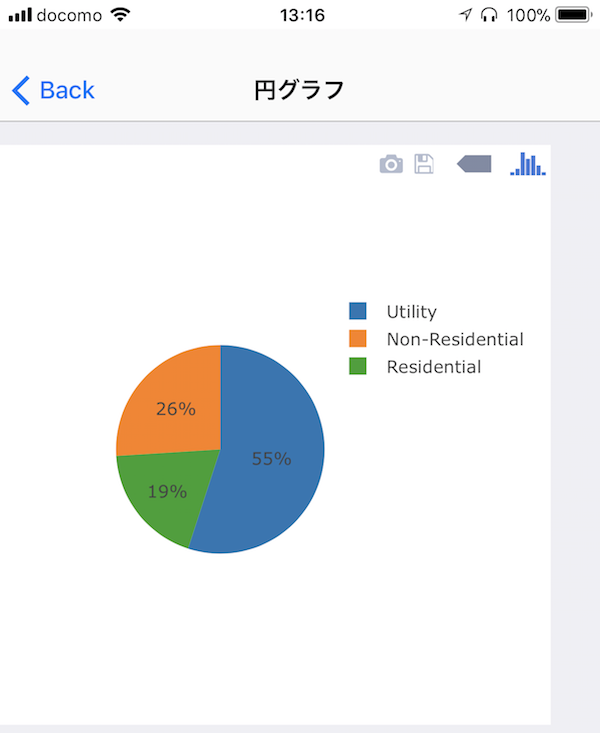The image size is (600, 733).
Task: Open the Plotly bar chart logo icon
Action: [x=528, y=164]
